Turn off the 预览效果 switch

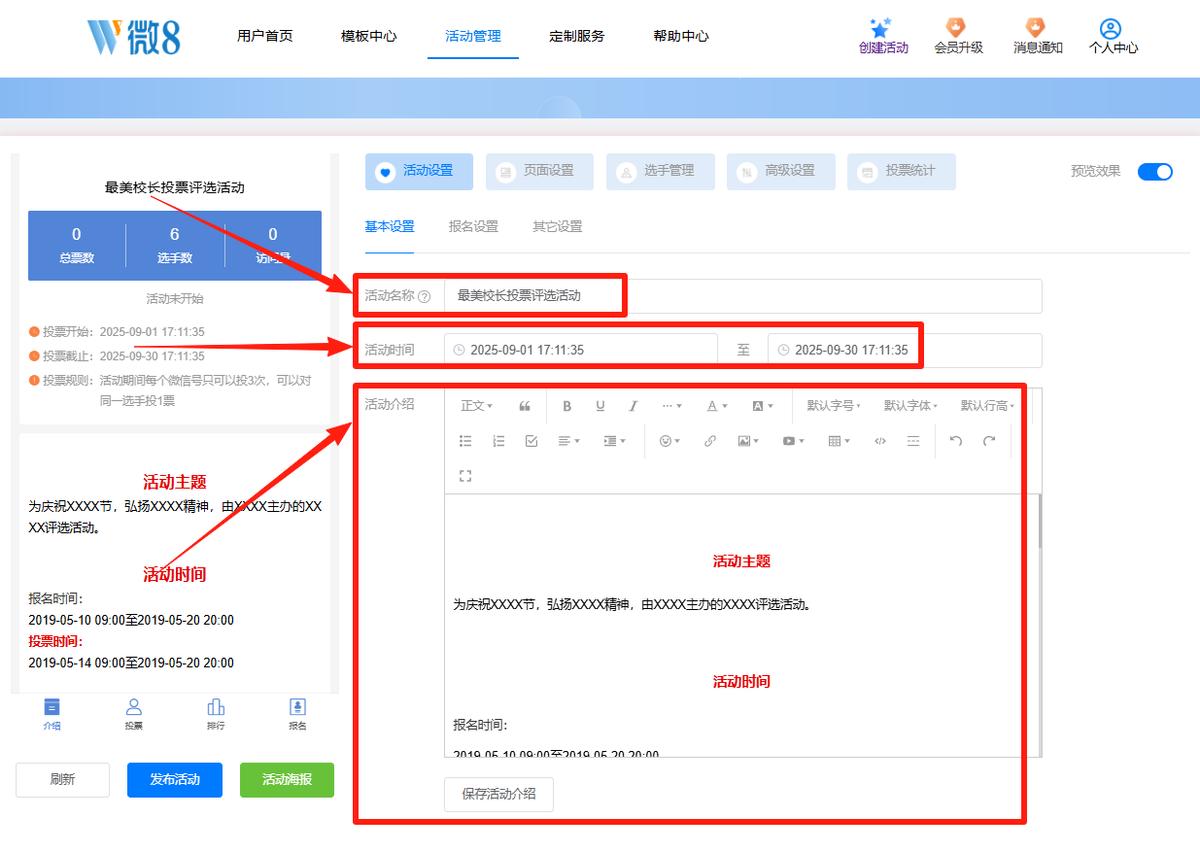1155,171
